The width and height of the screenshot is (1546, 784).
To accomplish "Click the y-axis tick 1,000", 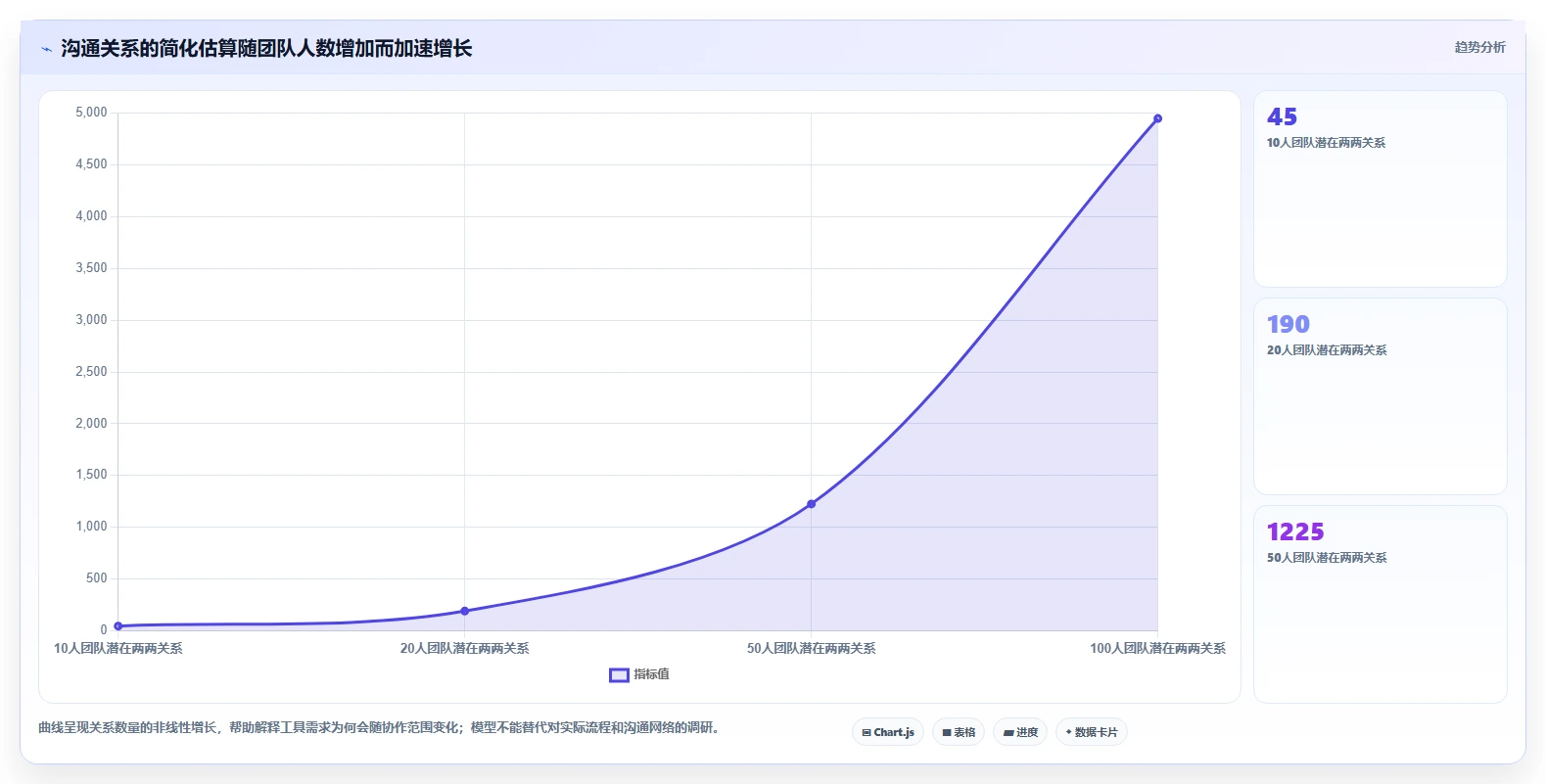I will click(91, 527).
